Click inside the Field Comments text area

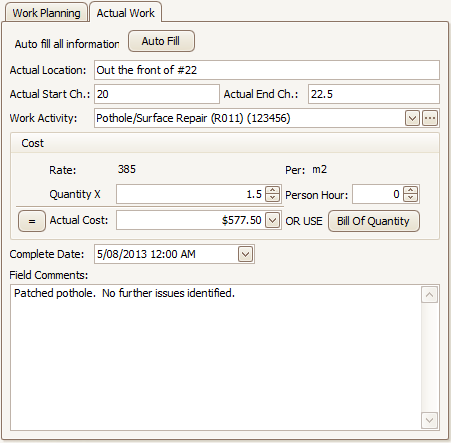[216, 357]
